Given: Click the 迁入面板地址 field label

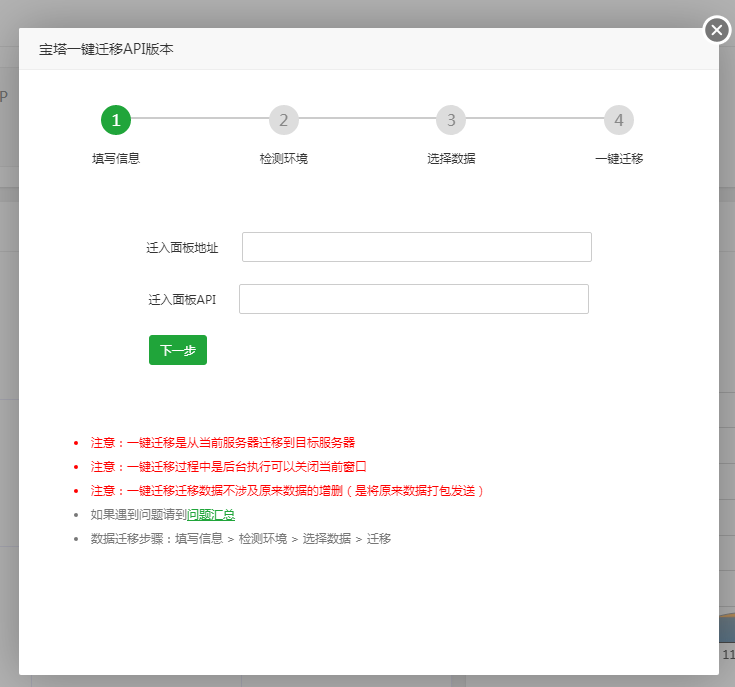Looking at the screenshot, I should [182, 247].
